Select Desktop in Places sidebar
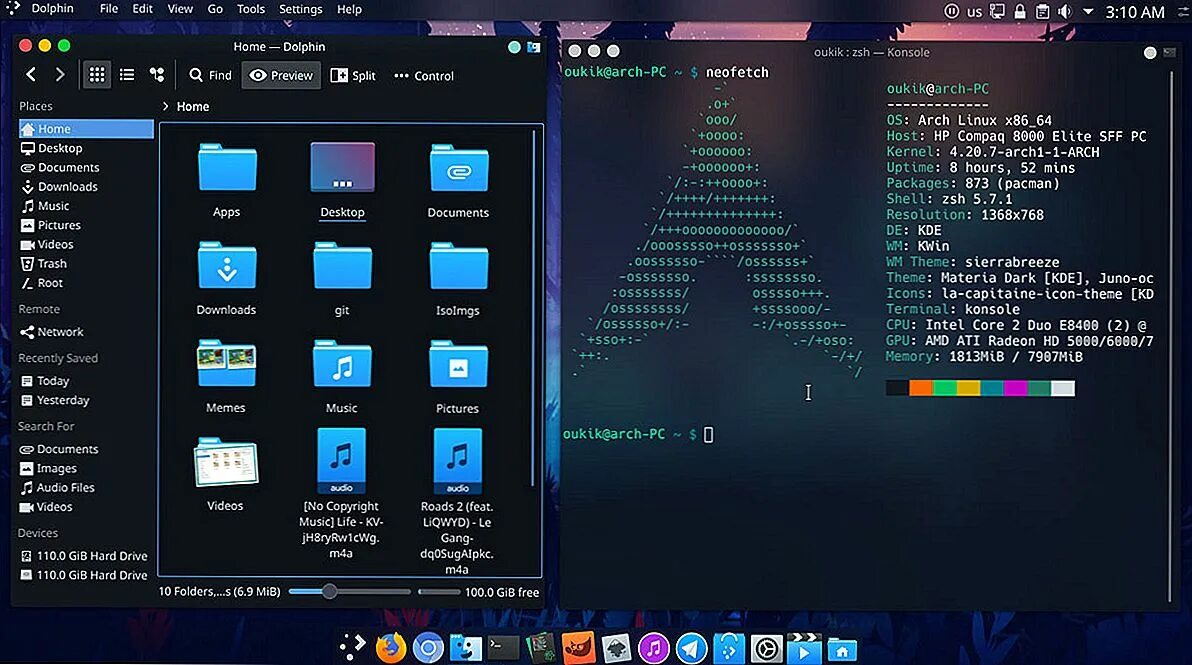Image resolution: width=1192 pixels, height=665 pixels. click(86, 148)
